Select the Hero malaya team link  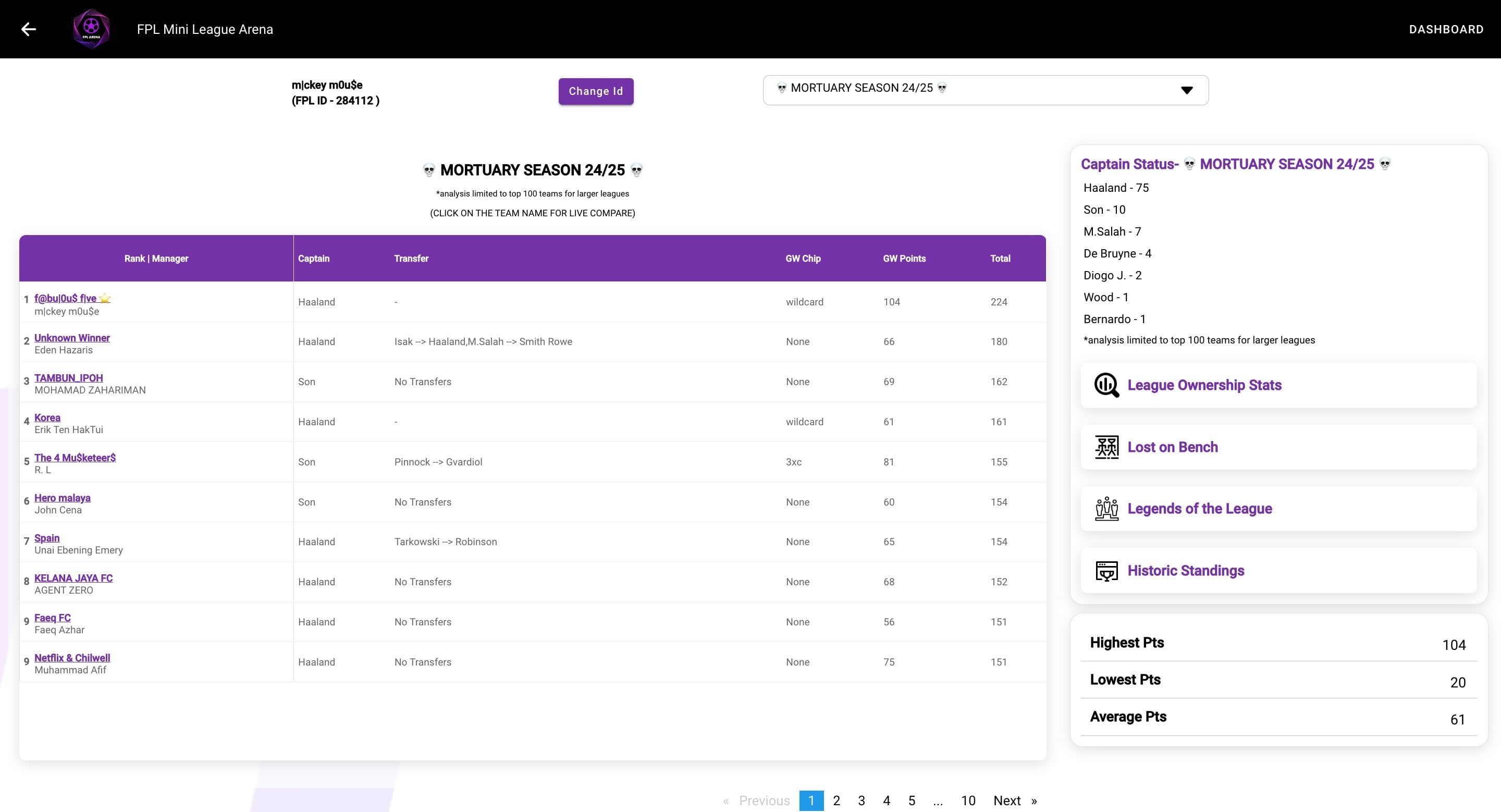click(x=63, y=498)
